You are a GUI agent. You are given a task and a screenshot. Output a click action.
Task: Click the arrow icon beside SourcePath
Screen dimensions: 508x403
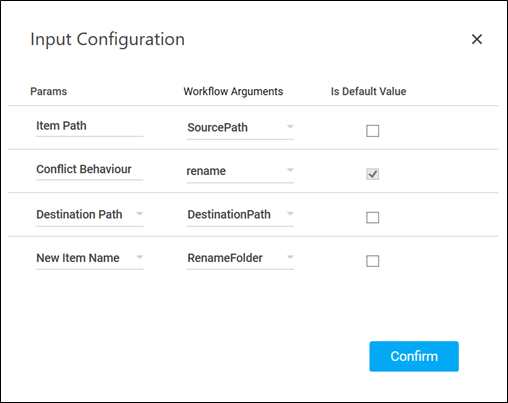[290, 127]
